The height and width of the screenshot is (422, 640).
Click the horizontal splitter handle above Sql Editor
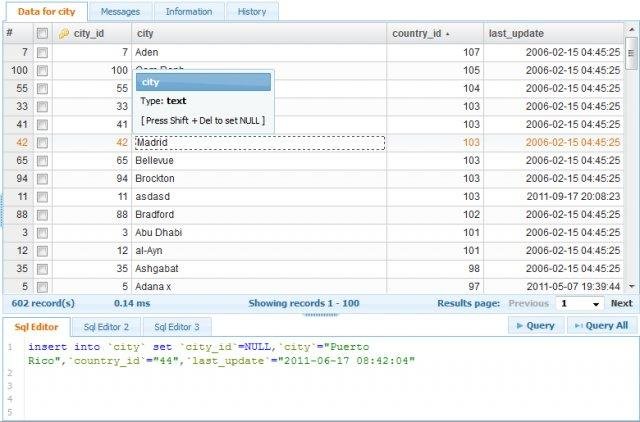[321, 315]
